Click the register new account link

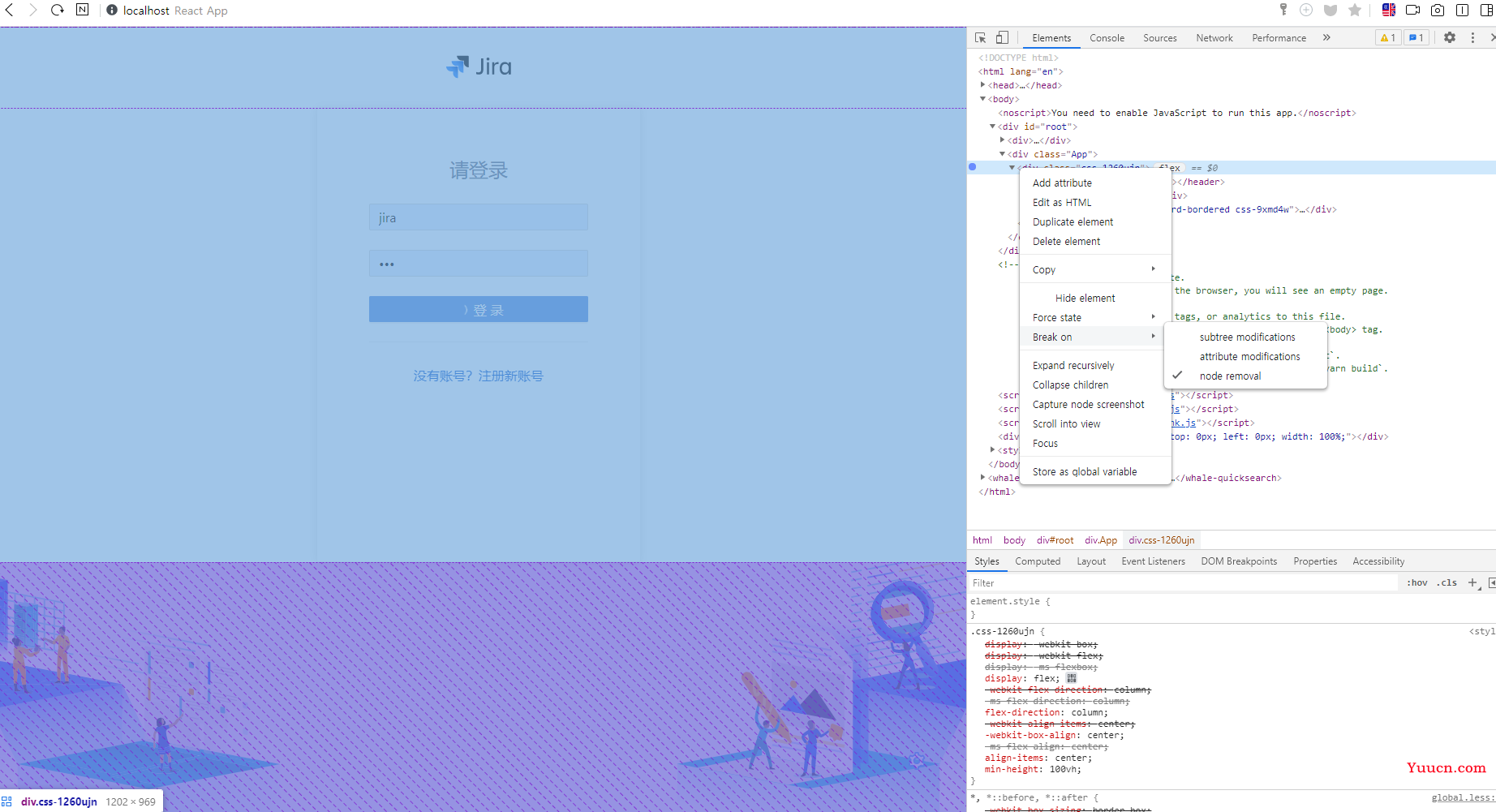pyautogui.click(x=479, y=376)
